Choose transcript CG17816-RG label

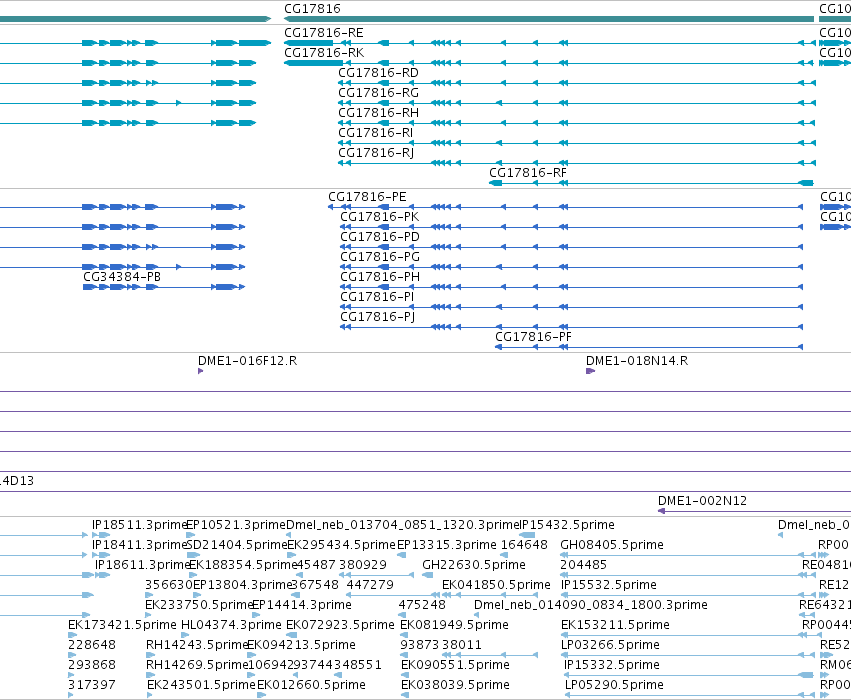coord(378,93)
